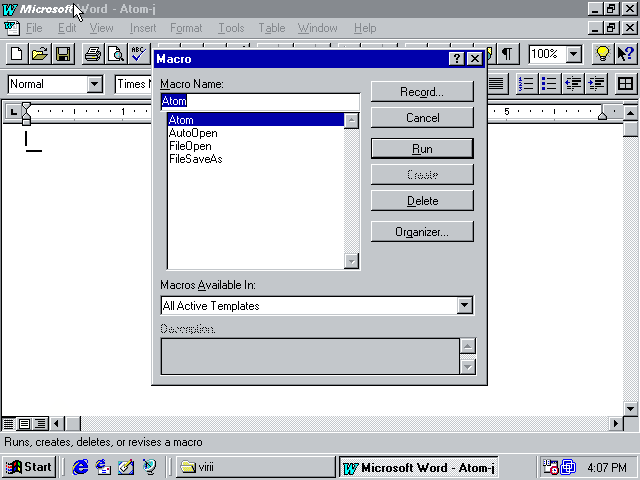Click the Delete macro button
This screenshot has height=480, width=640.
[422, 201]
